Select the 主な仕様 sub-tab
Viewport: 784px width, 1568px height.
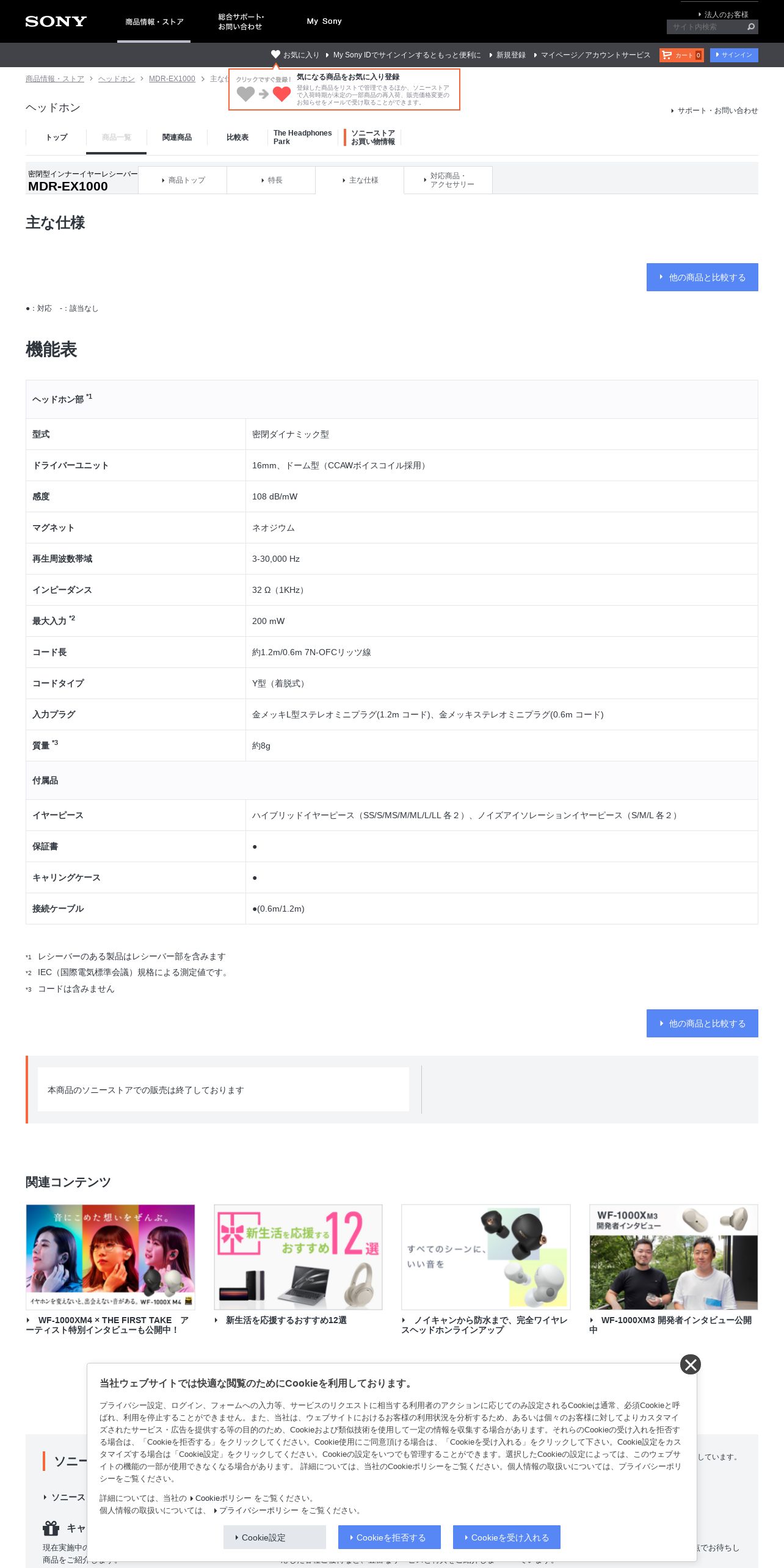click(360, 180)
